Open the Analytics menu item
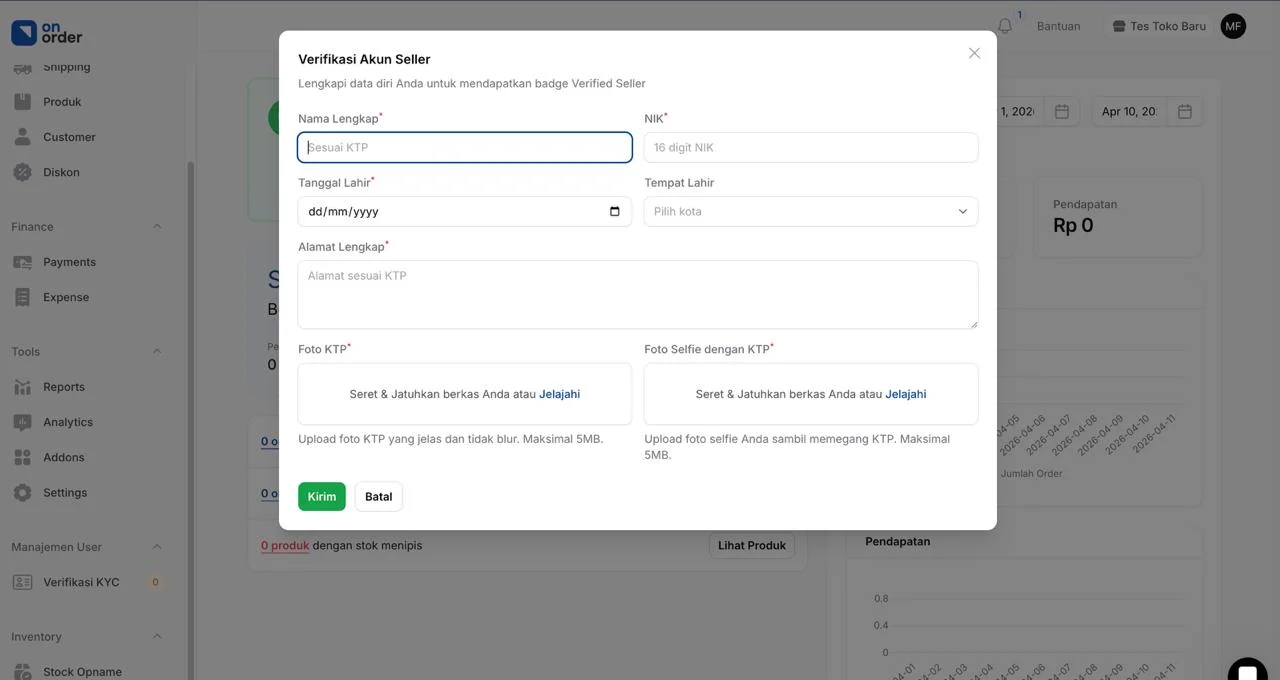The image size is (1280, 680). pyautogui.click(x=68, y=422)
